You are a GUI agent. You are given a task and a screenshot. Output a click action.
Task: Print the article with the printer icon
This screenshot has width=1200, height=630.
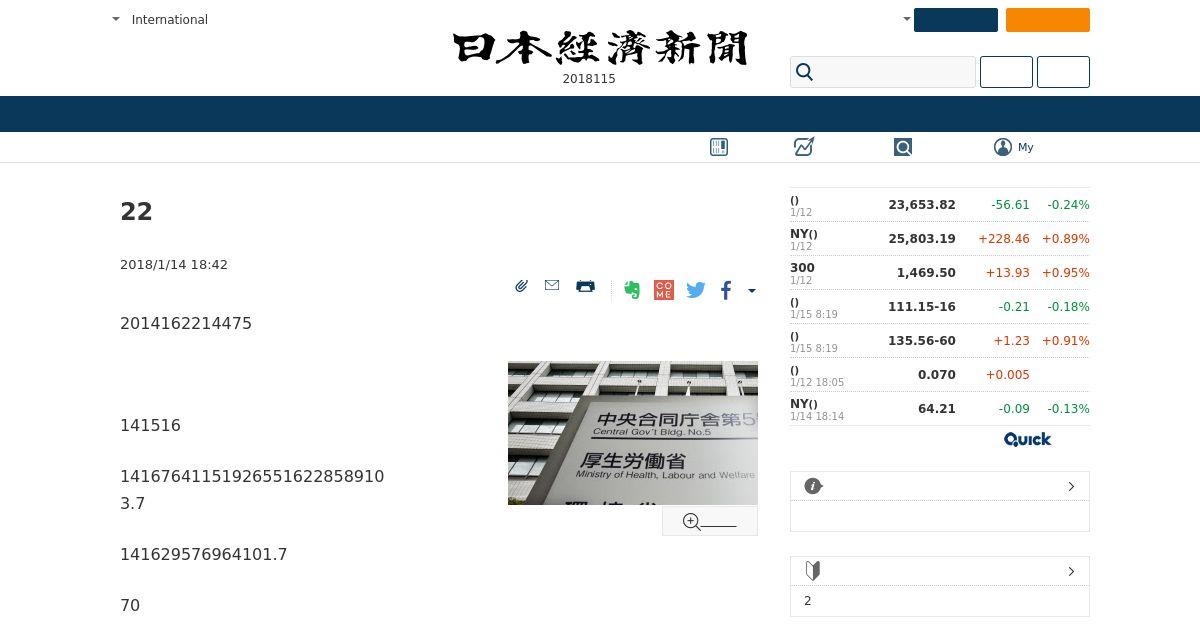586,286
